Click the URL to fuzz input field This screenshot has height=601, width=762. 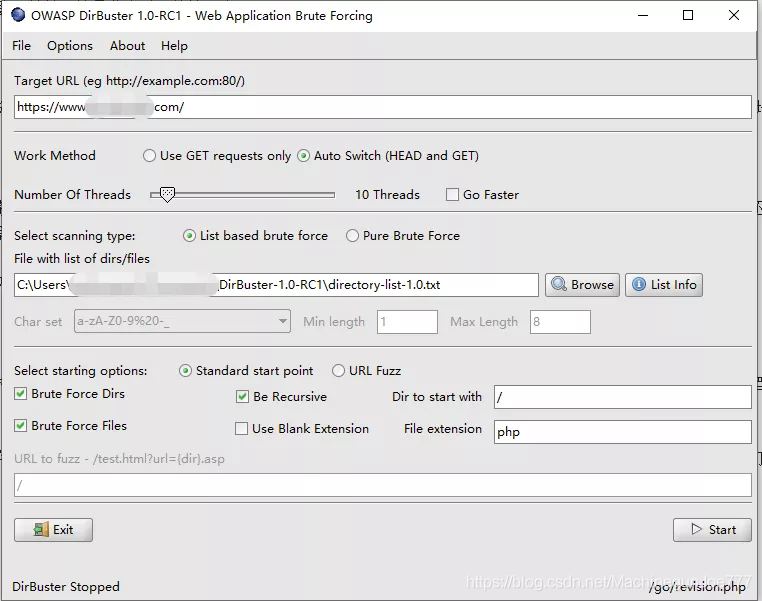(383, 485)
